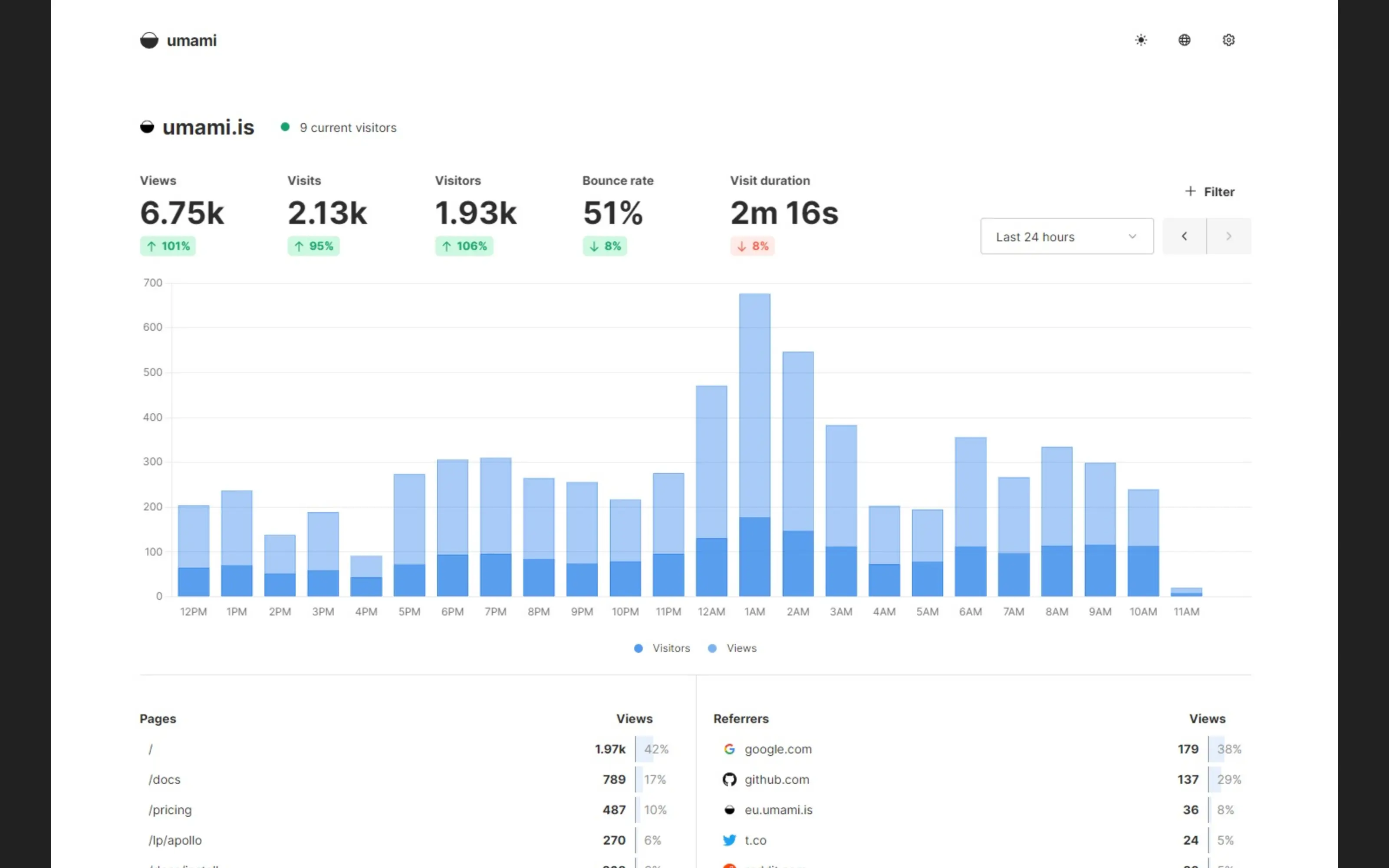The image size is (1389, 868).
Task: Go to previous period with left chevron
Action: coord(1184,236)
